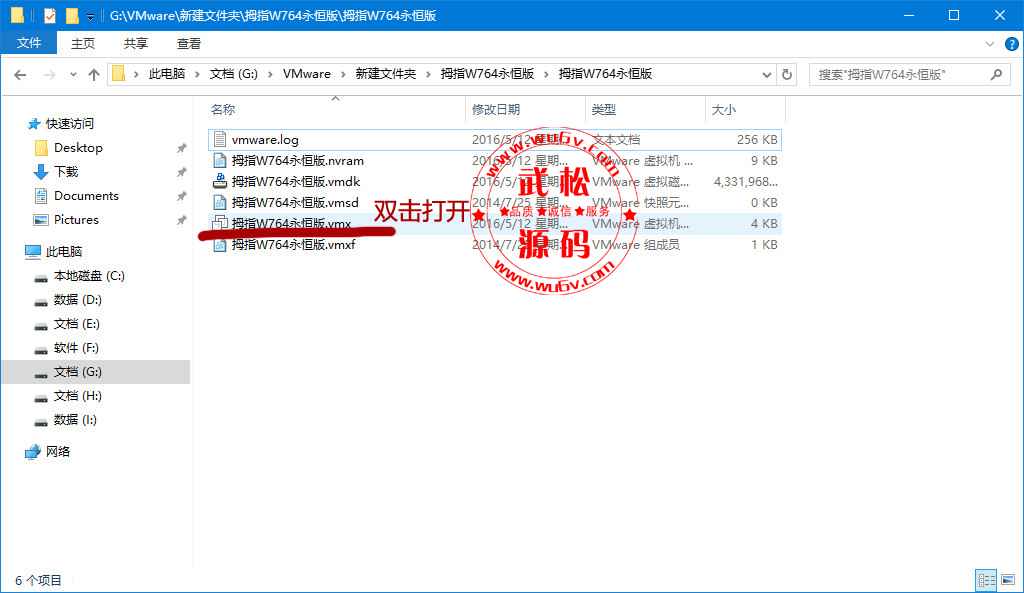
Task: Expand the chevron after VMware in breadcrumb
Action: (x=343, y=74)
